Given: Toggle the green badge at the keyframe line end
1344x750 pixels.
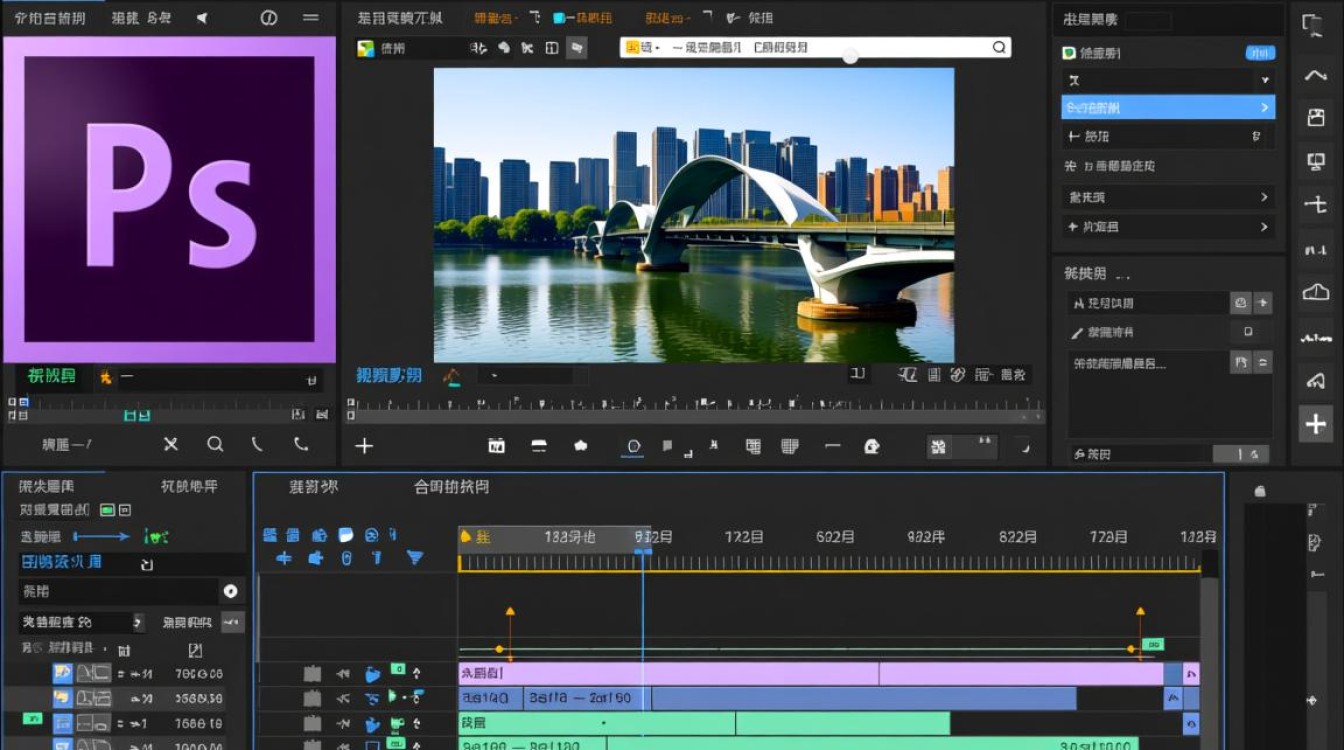Looking at the screenshot, I should [1153, 644].
